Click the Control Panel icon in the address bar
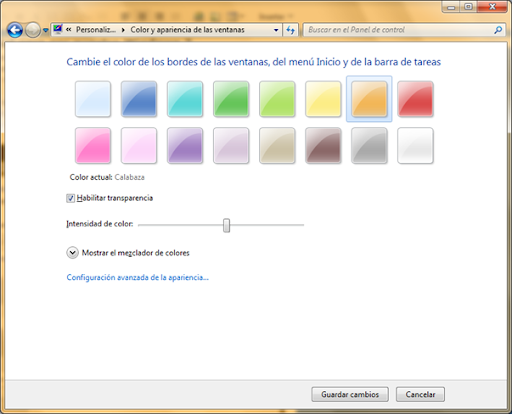This screenshot has height=414, width=512. pos(58,29)
